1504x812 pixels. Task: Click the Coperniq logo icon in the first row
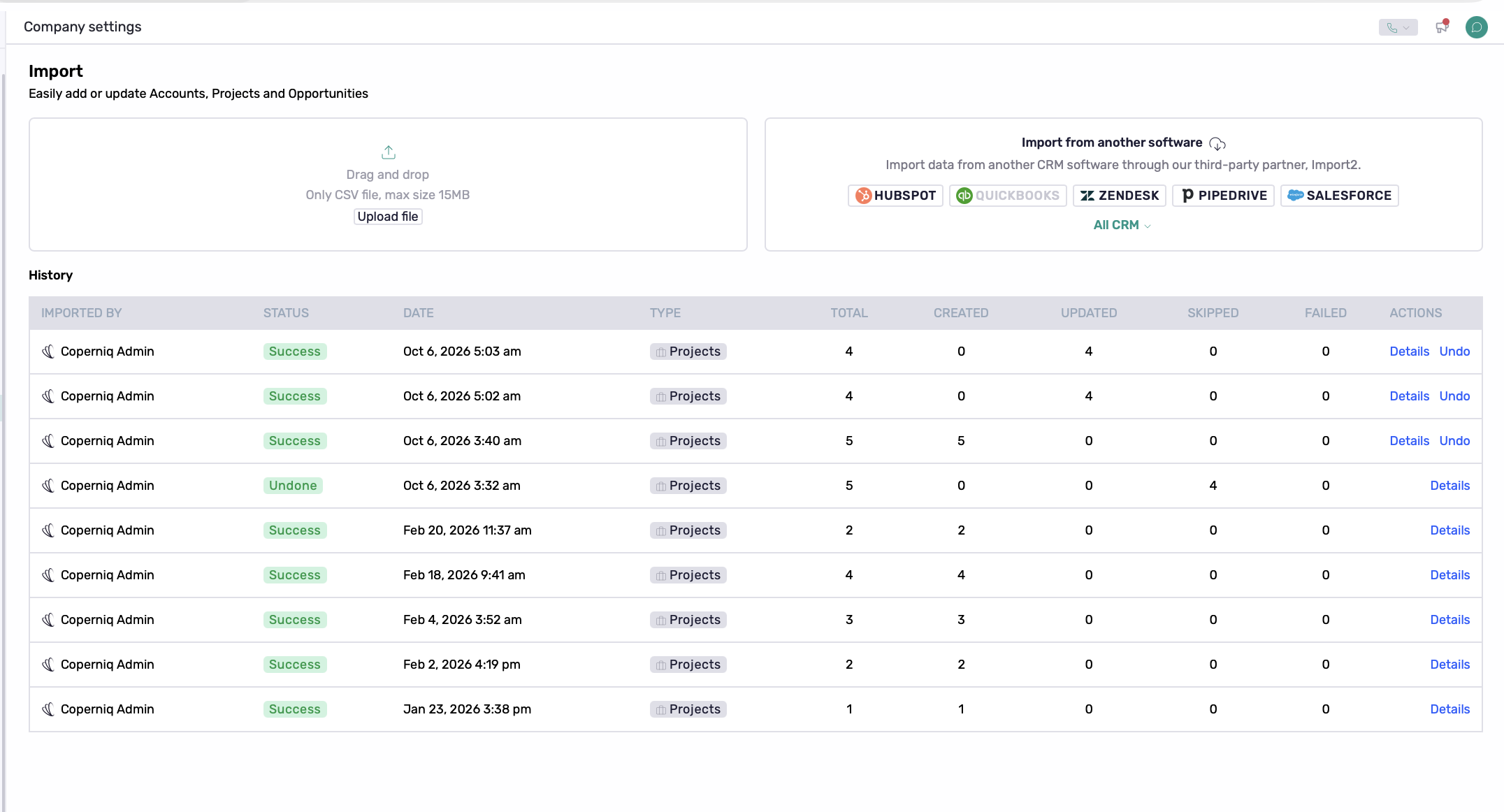coord(48,351)
